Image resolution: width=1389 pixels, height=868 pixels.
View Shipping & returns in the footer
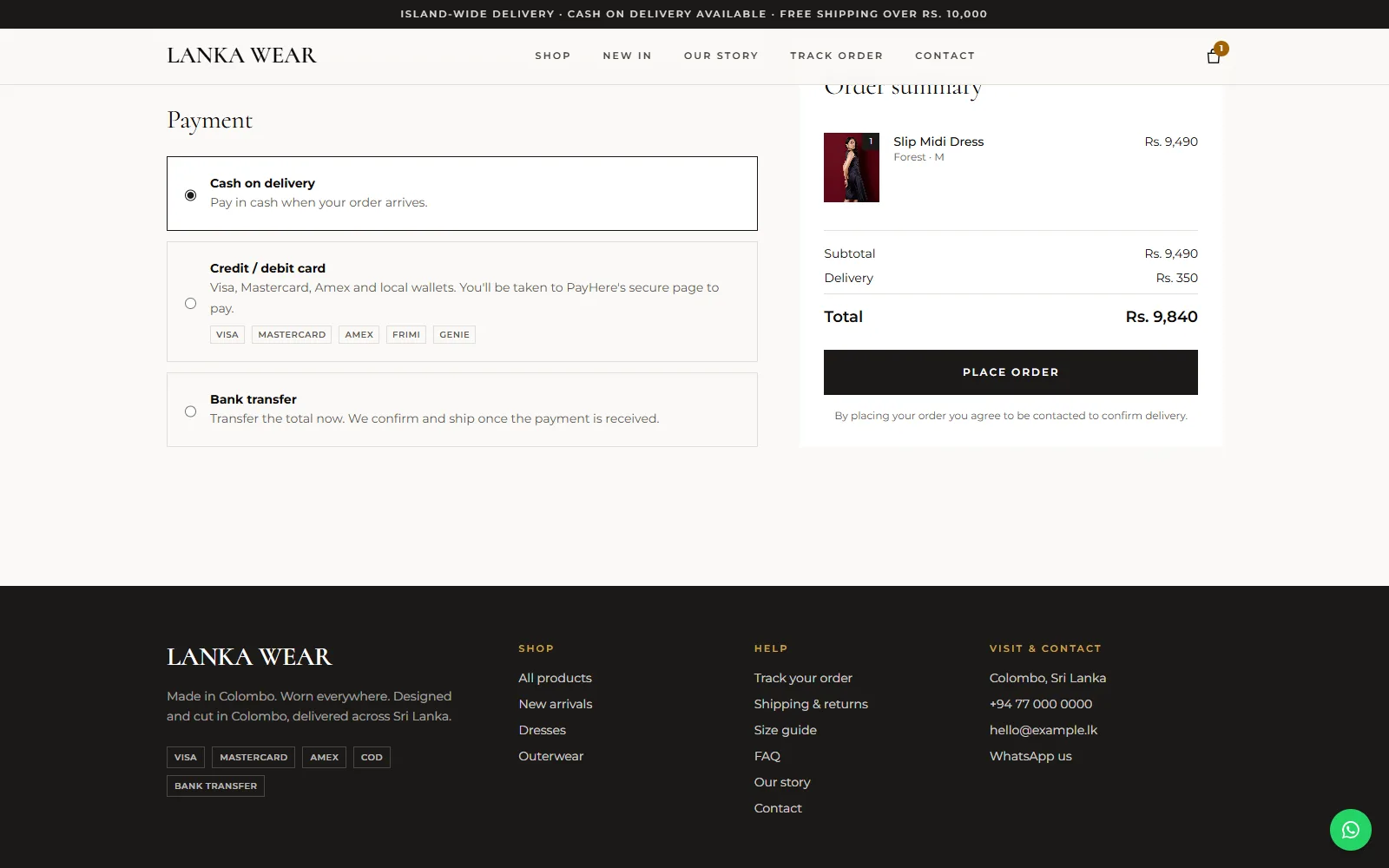point(811,704)
